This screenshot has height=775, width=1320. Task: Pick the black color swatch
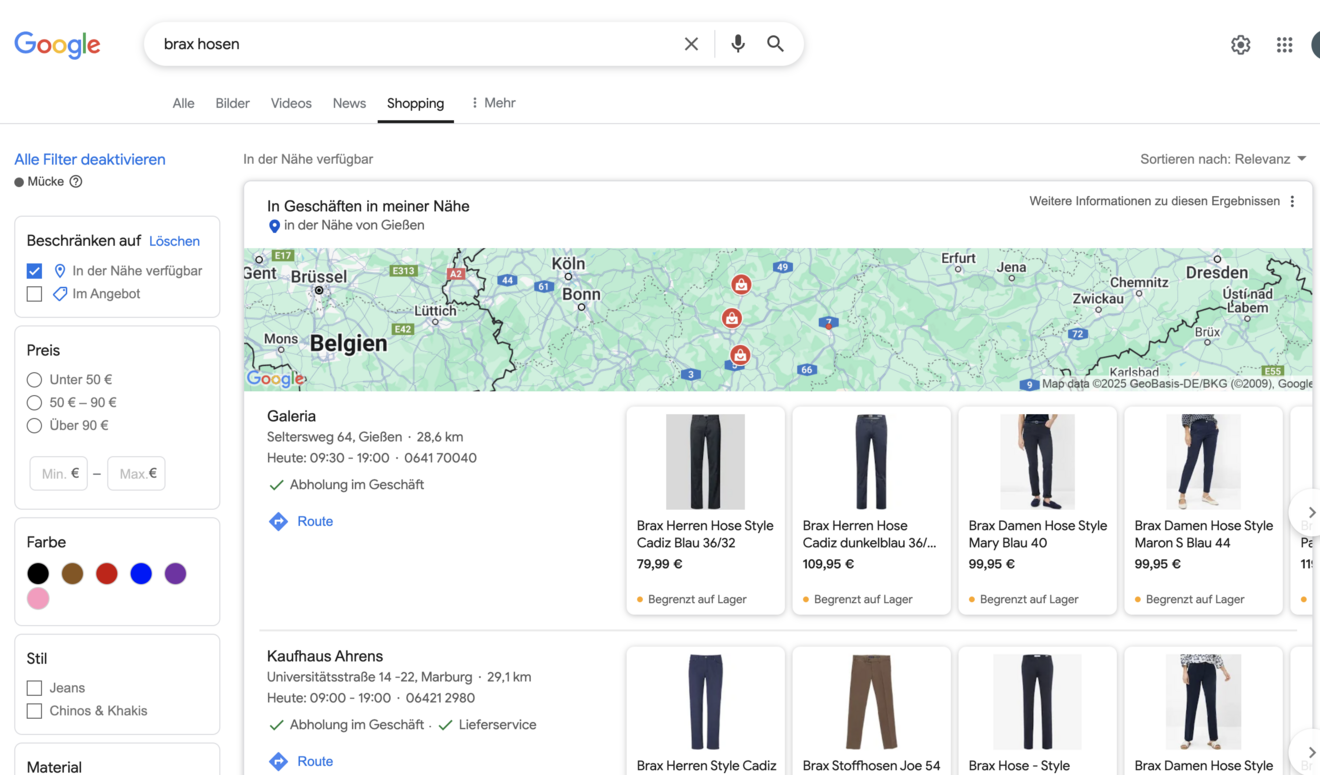(x=38, y=574)
